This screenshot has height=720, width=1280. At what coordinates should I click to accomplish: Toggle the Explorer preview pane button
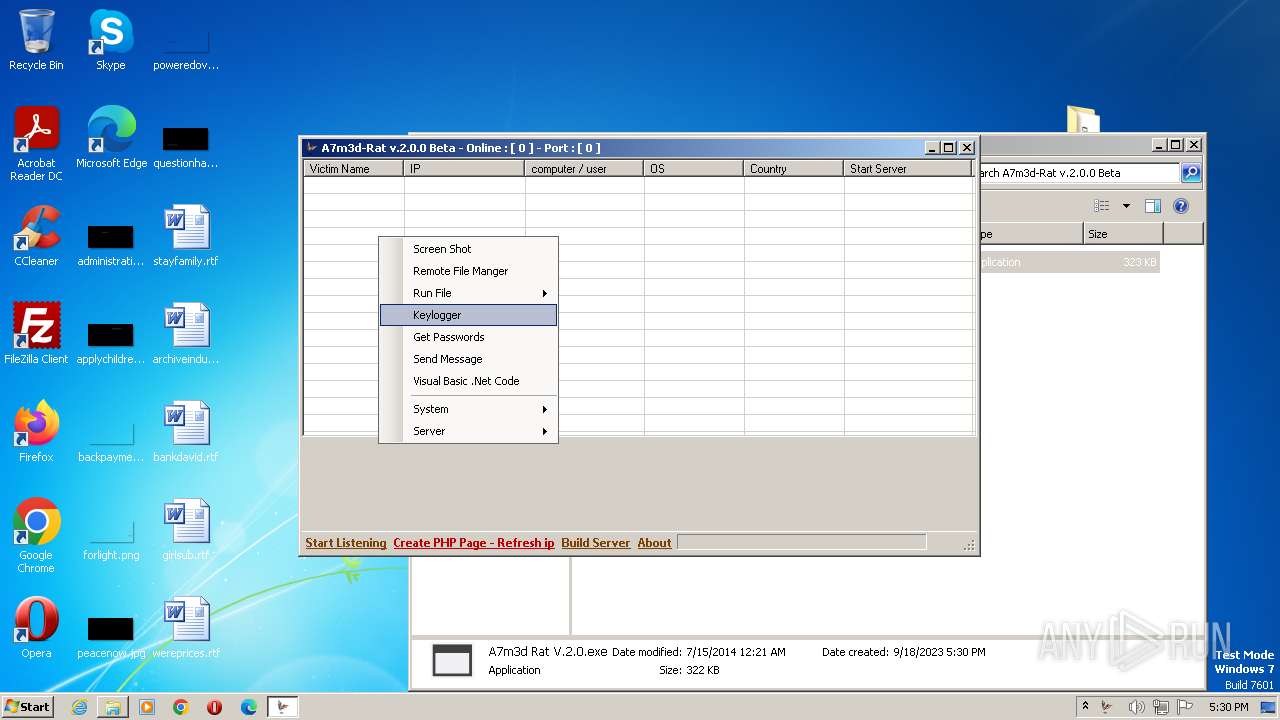pos(1153,206)
